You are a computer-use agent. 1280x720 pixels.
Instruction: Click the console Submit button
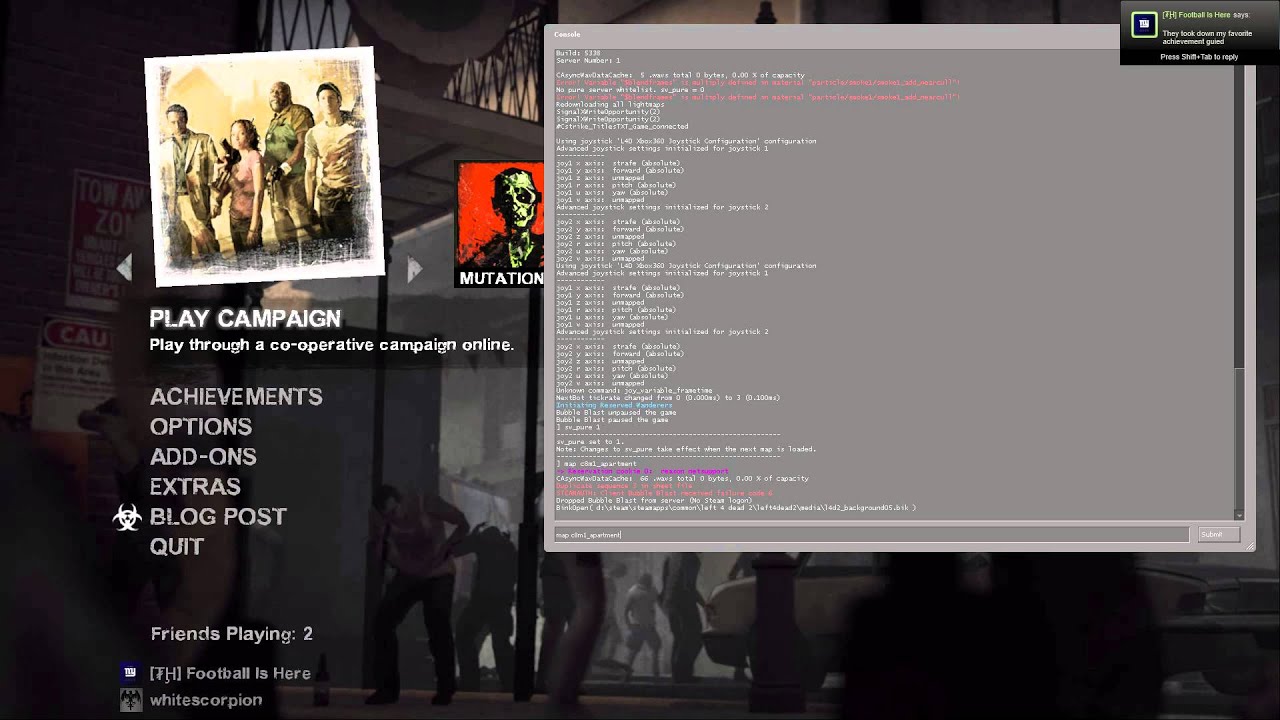[1218, 535]
